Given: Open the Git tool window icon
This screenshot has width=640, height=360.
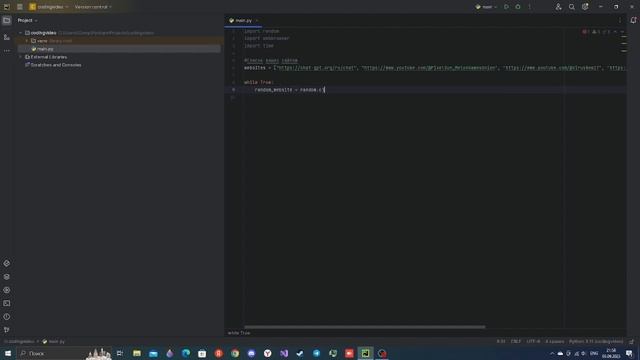Looking at the screenshot, I should (7, 330).
